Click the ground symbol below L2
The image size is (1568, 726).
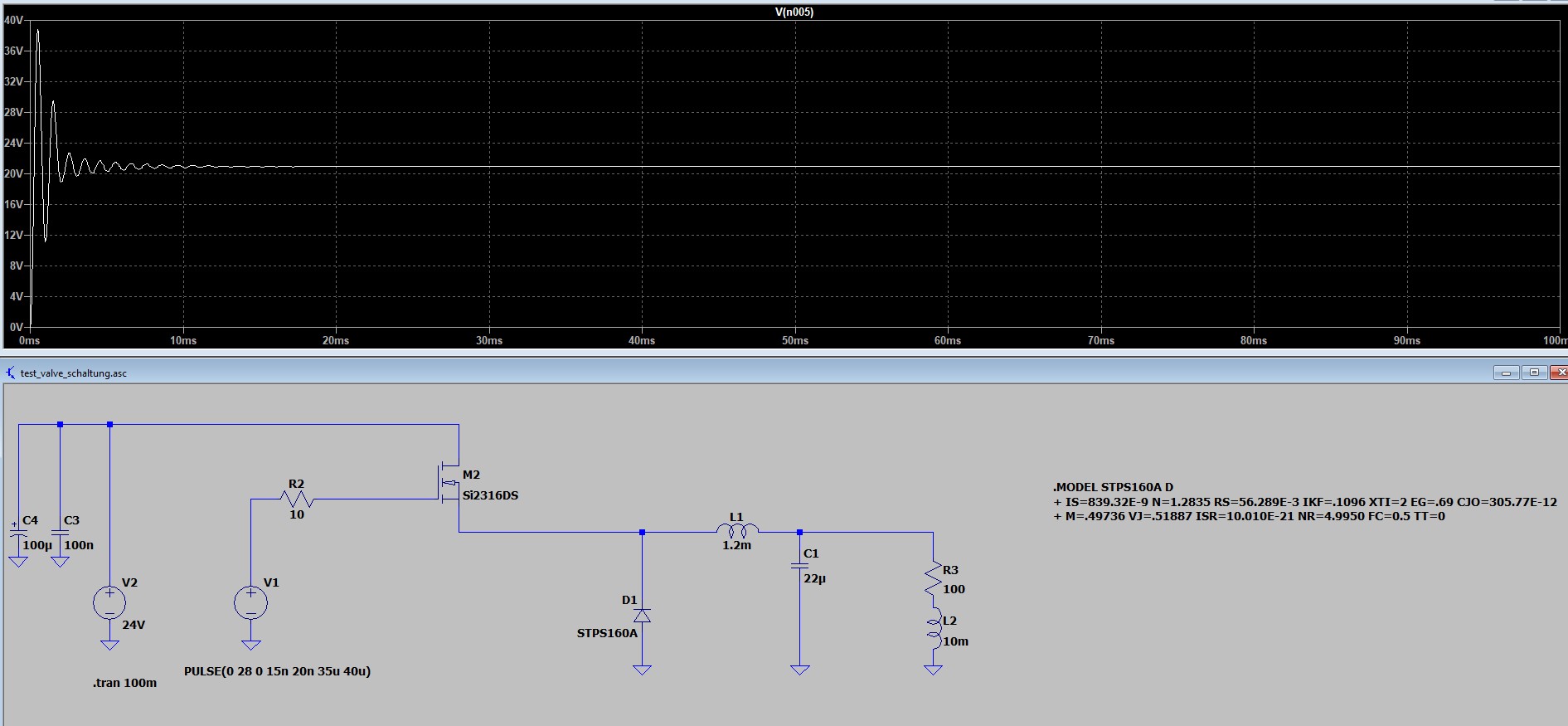[x=934, y=670]
